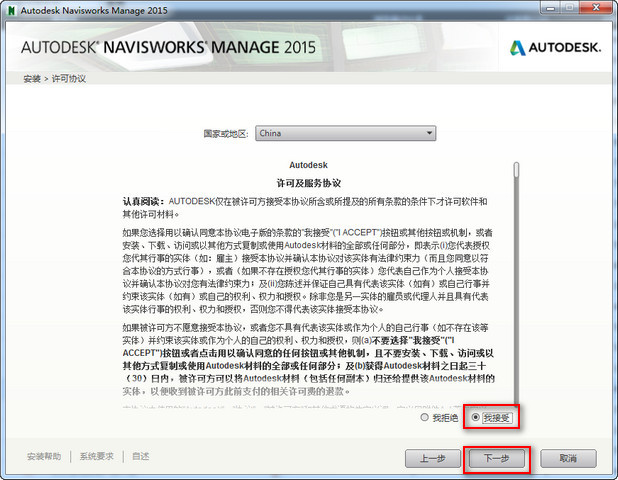Viewport: 618px width, 480px height.
Task: Select the 我拒绝 (I reject) radio button
Action: click(x=426, y=417)
